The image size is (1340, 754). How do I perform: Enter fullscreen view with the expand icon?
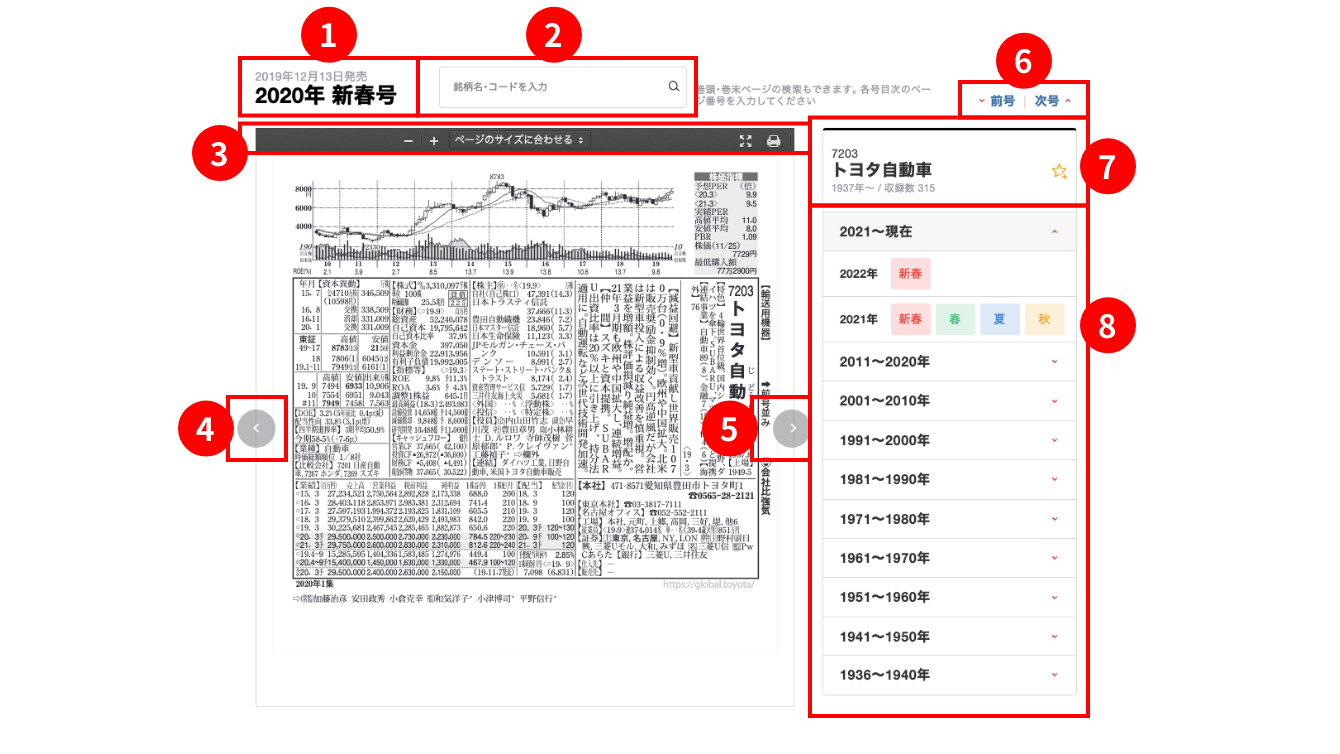tap(745, 141)
